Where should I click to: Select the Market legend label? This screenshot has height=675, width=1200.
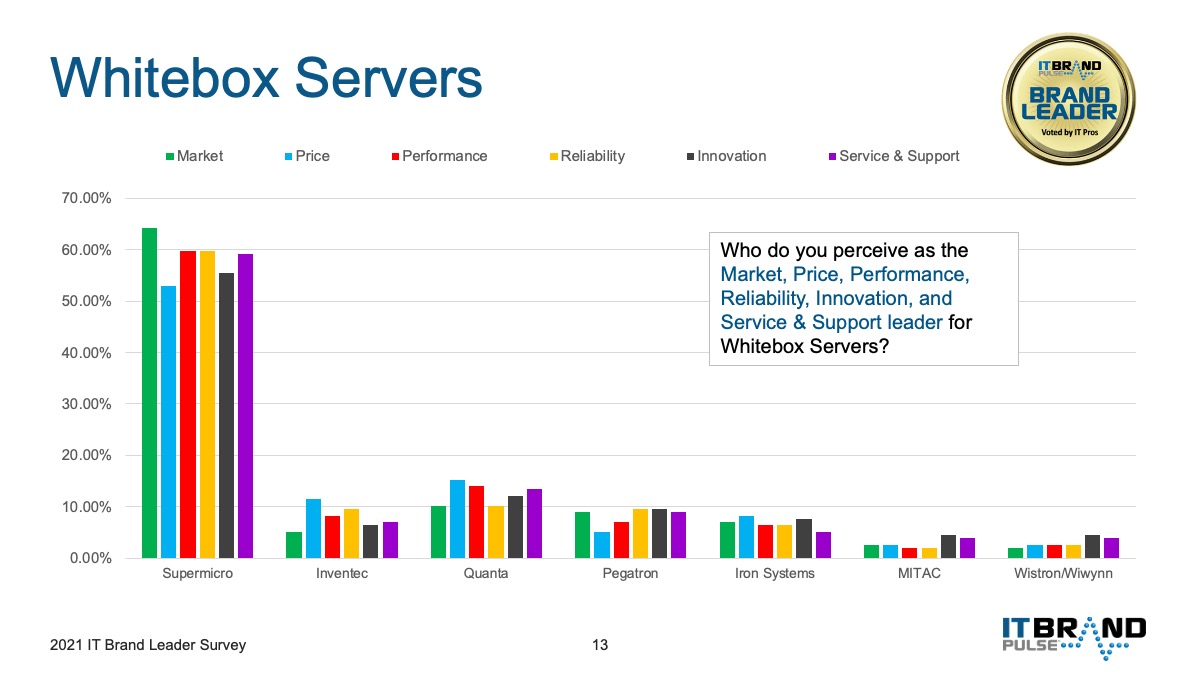(200, 156)
